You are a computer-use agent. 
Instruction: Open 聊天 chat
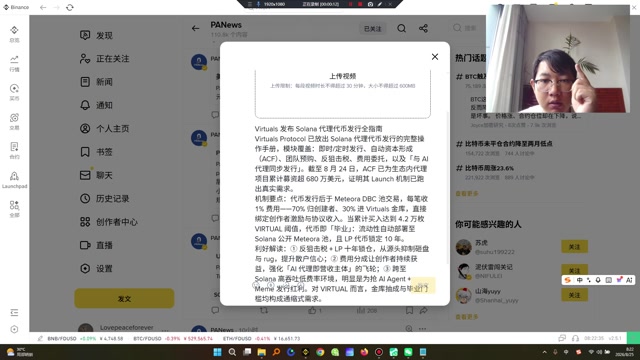tap(96, 175)
